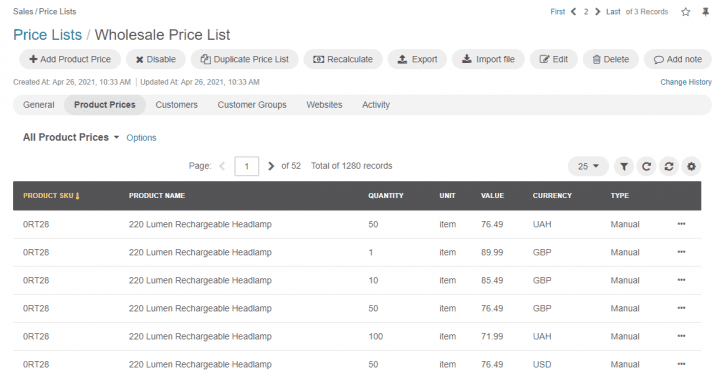Click 'Total of 1280 records' text
The height and width of the screenshot is (378, 720).
click(x=352, y=166)
